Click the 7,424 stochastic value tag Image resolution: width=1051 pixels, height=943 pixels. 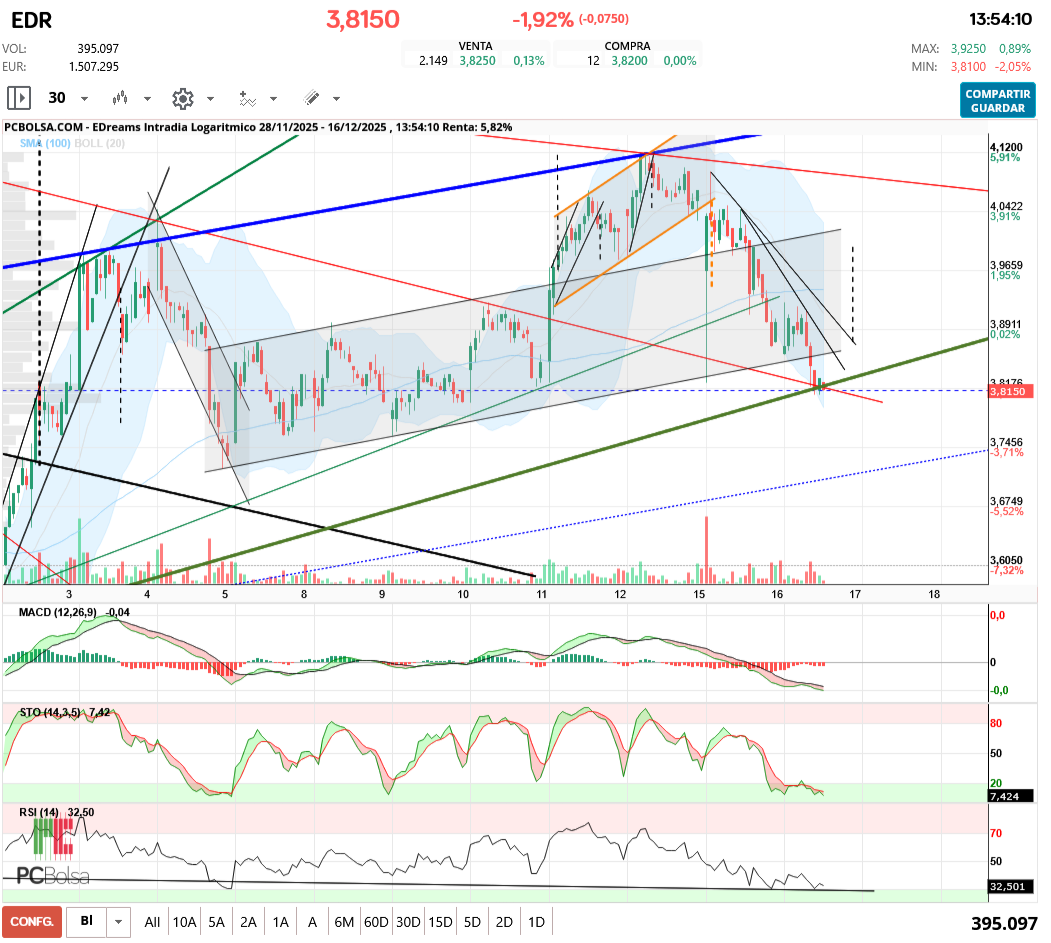[1011, 796]
